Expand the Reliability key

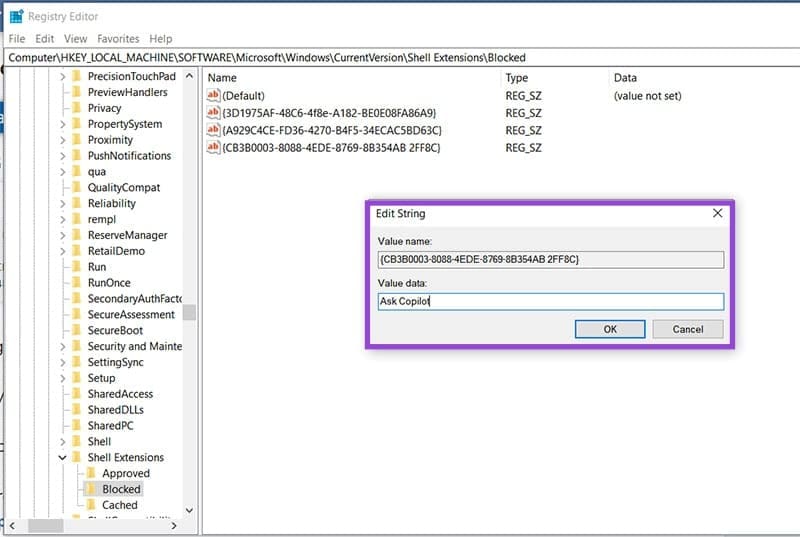click(x=62, y=203)
